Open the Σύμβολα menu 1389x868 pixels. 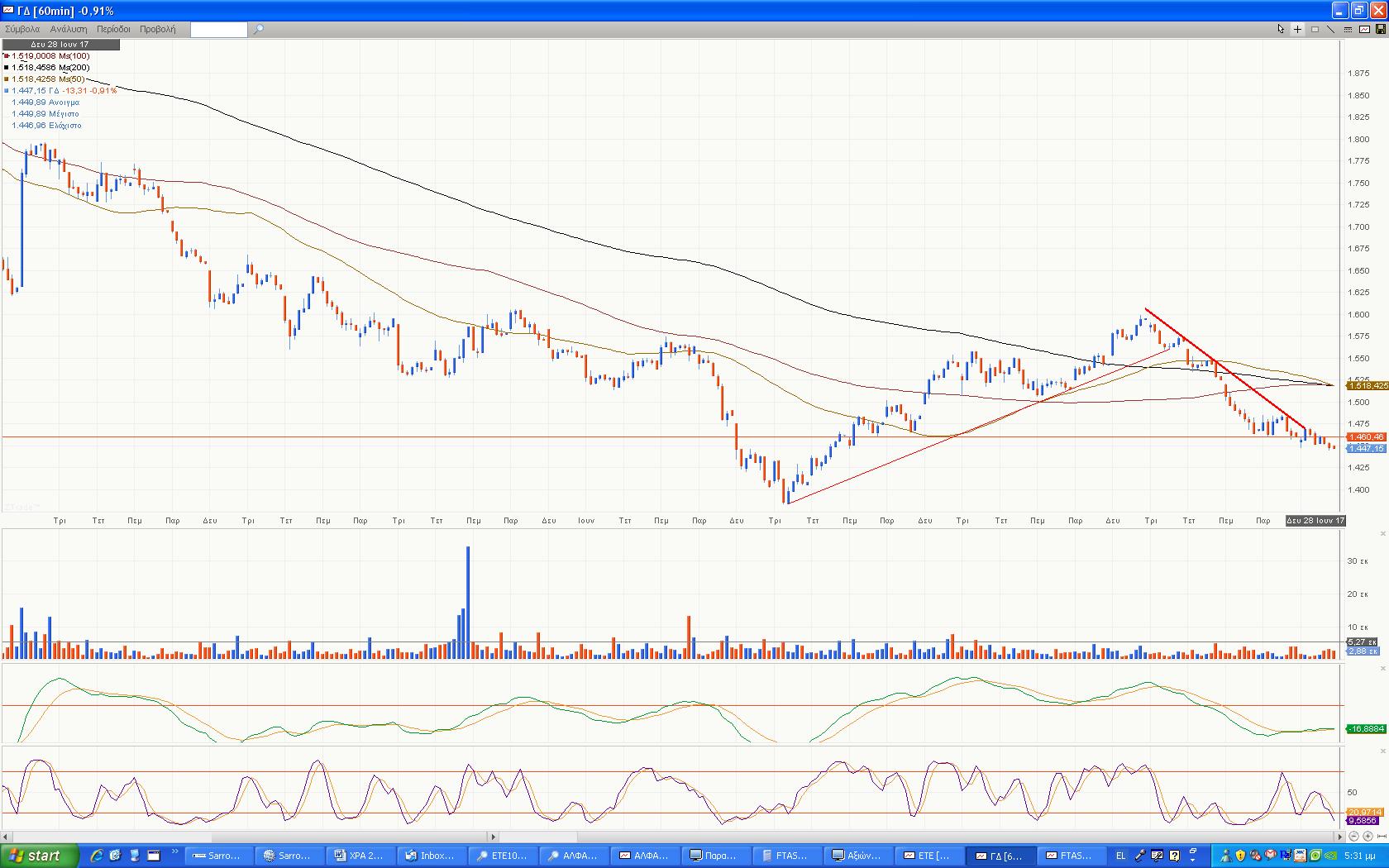tap(22, 29)
